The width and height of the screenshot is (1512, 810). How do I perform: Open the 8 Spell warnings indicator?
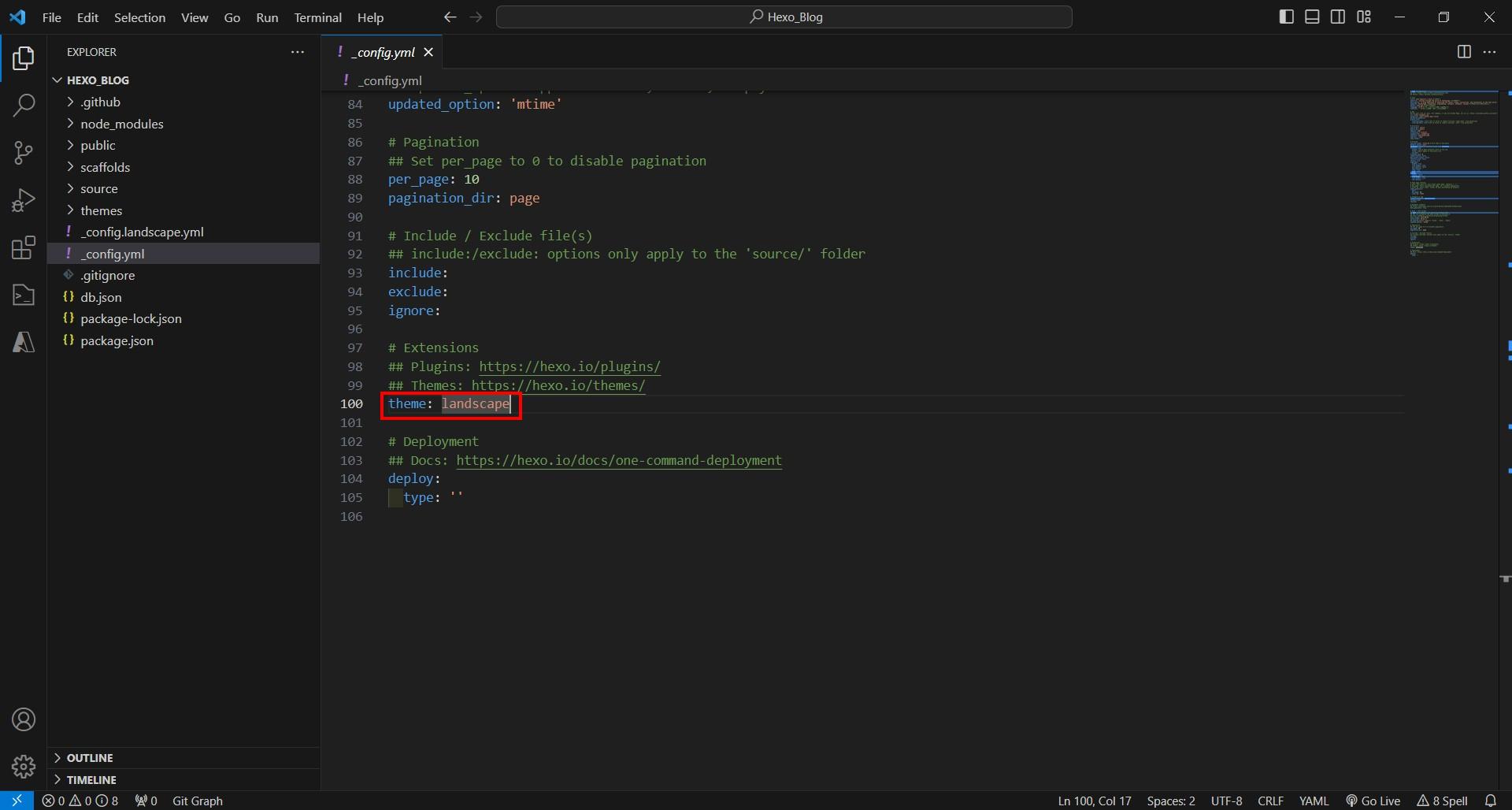point(1443,801)
